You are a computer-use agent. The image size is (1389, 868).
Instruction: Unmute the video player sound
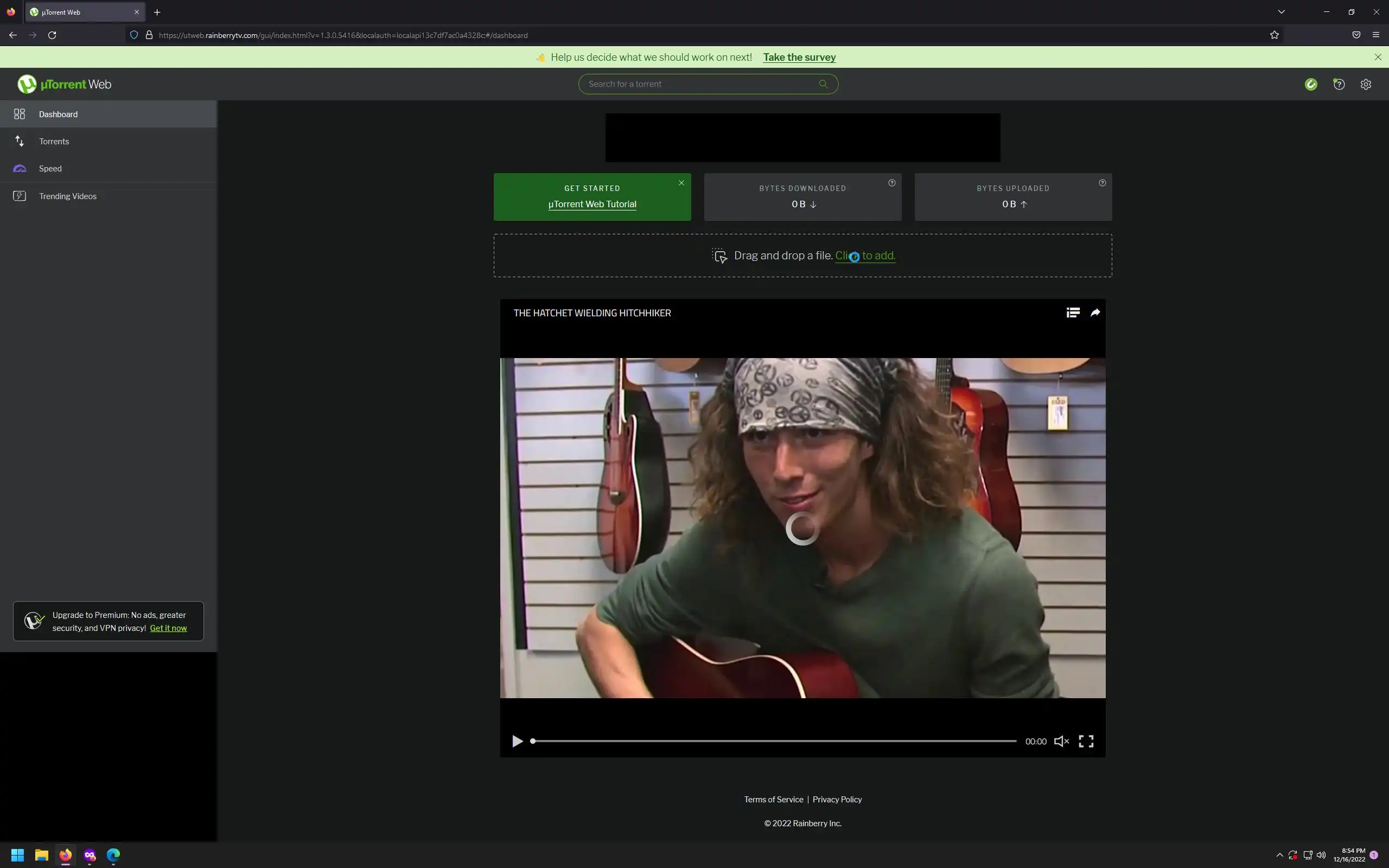(1061, 741)
